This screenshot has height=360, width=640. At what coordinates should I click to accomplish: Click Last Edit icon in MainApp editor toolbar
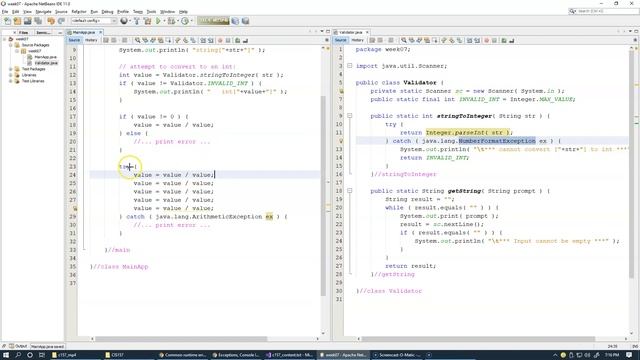point(106,40)
